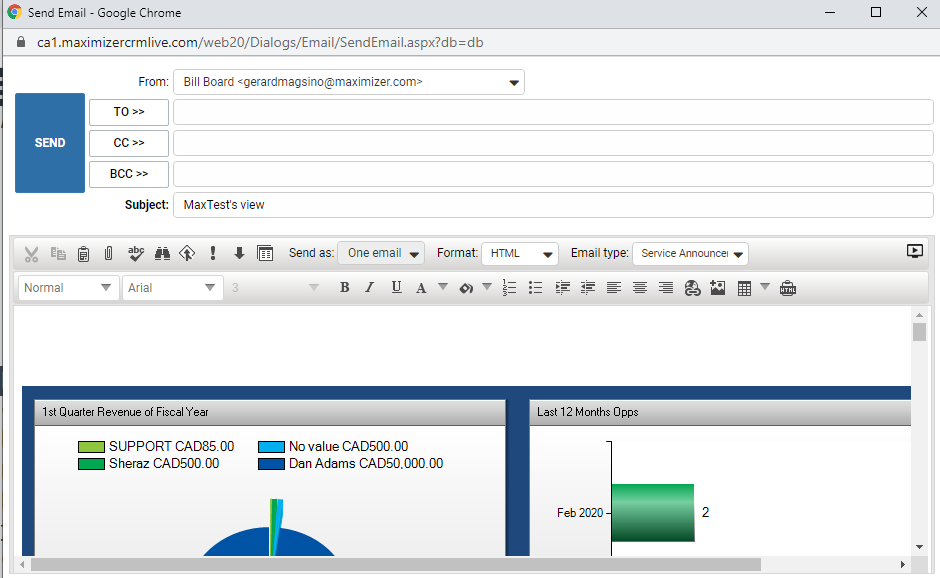Decrease paragraph indent
The width and height of the screenshot is (940, 578).
pos(588,288)
